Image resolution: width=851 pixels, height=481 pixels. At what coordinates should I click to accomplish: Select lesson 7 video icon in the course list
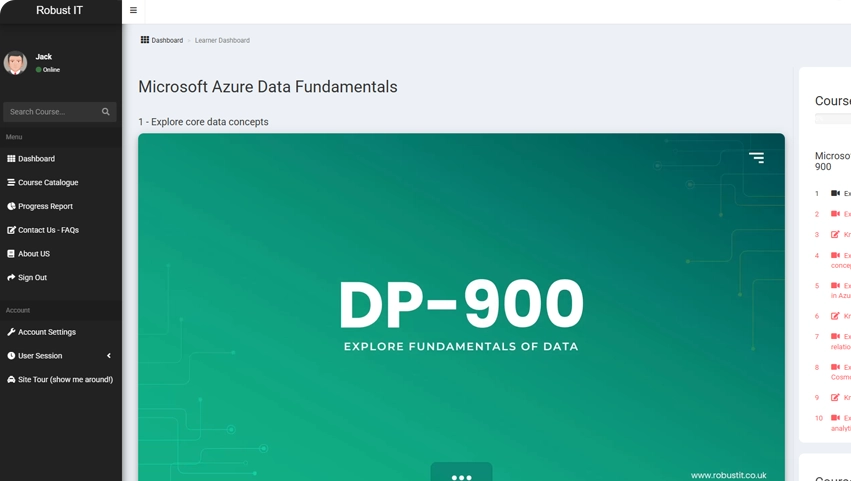pos(835,337)
